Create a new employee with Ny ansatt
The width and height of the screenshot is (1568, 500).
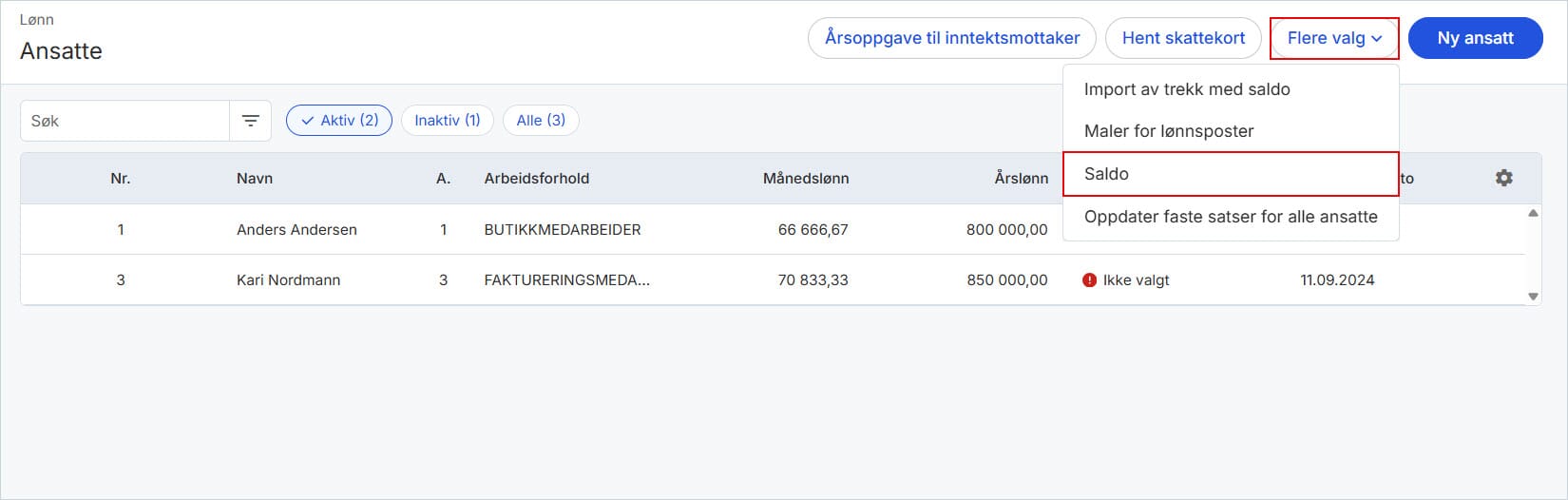(x=1475, y=38)
